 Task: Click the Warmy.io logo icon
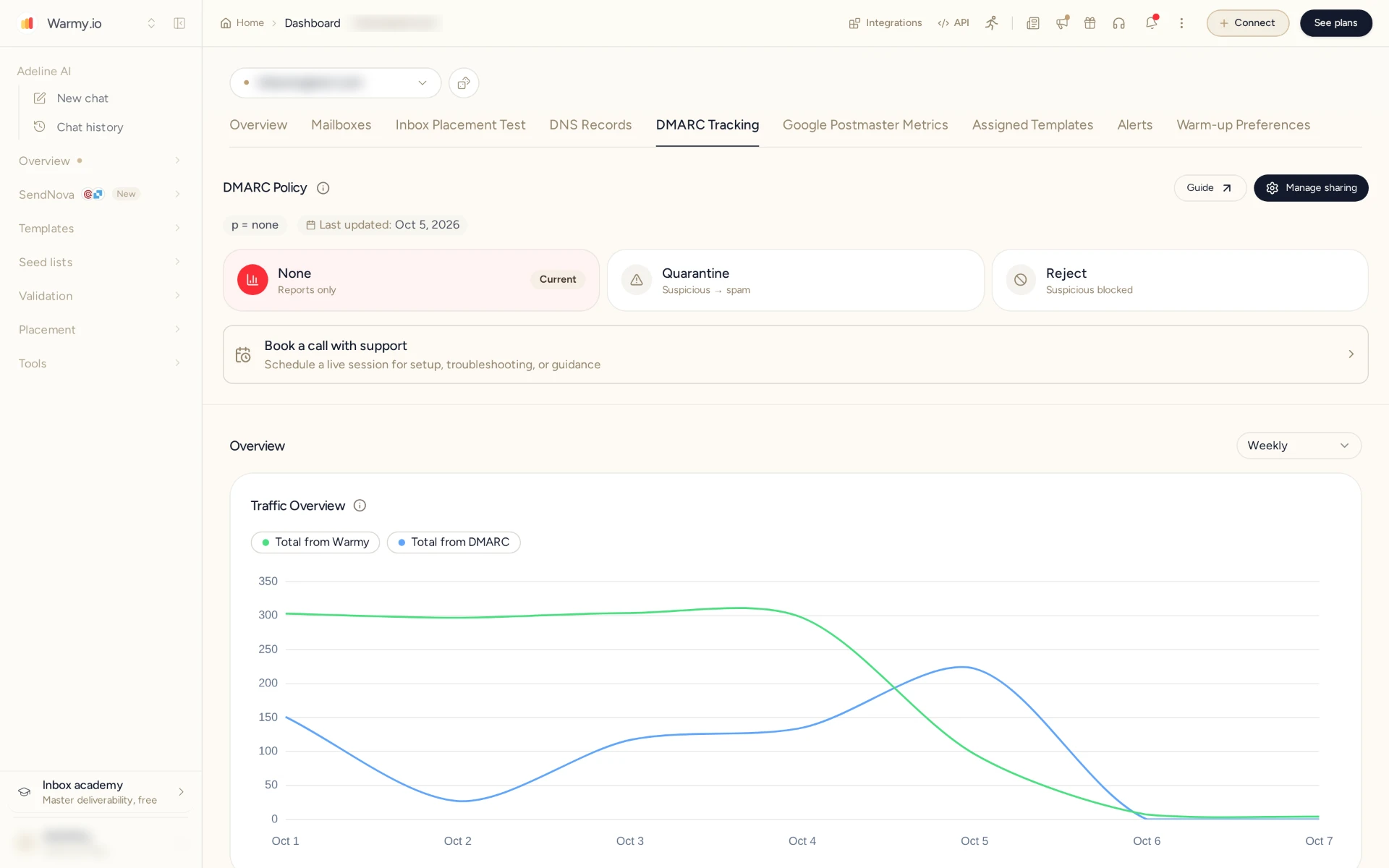27,23
